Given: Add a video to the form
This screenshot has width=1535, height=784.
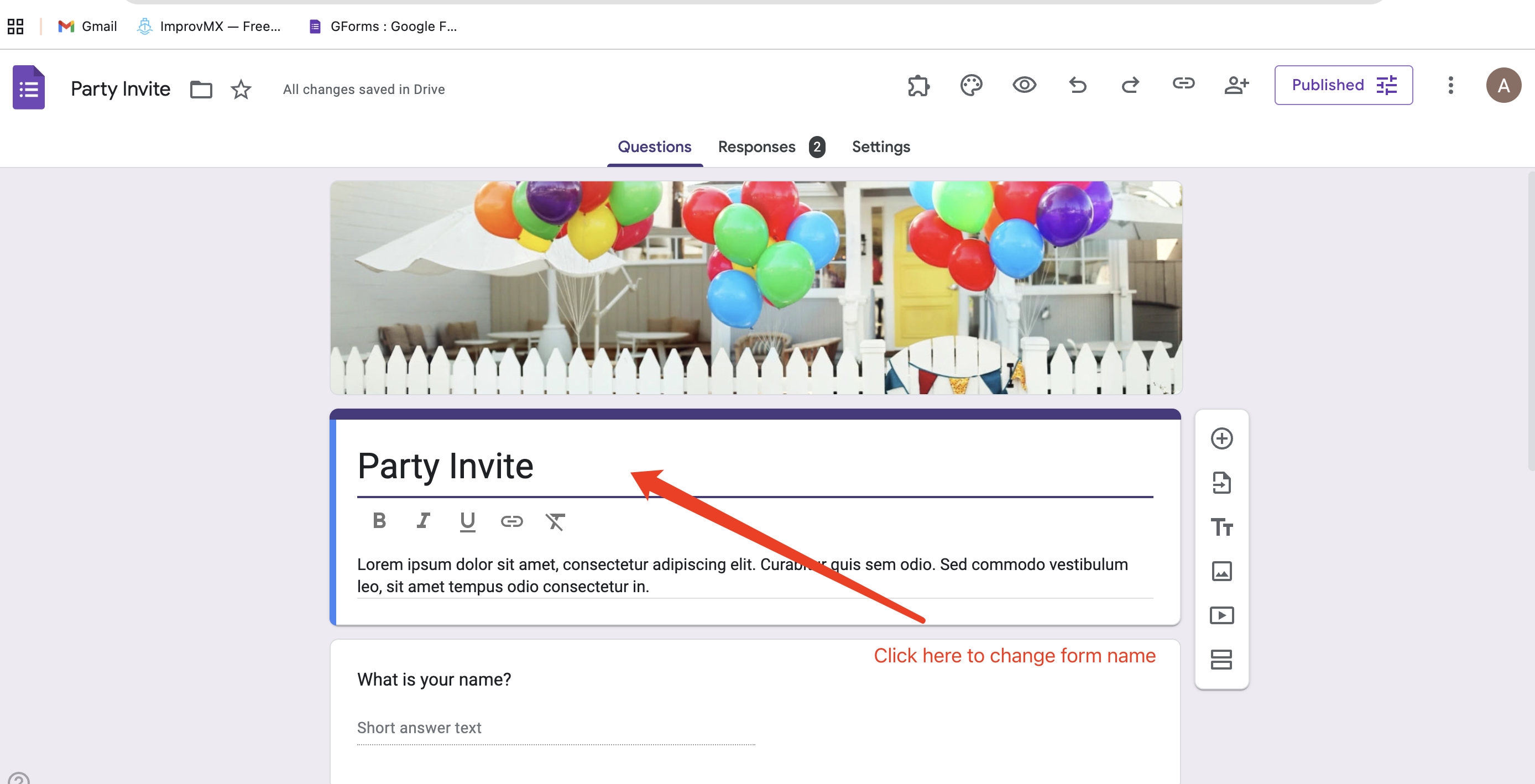Looking at the screenshot, I should [x=1221, y=615].
